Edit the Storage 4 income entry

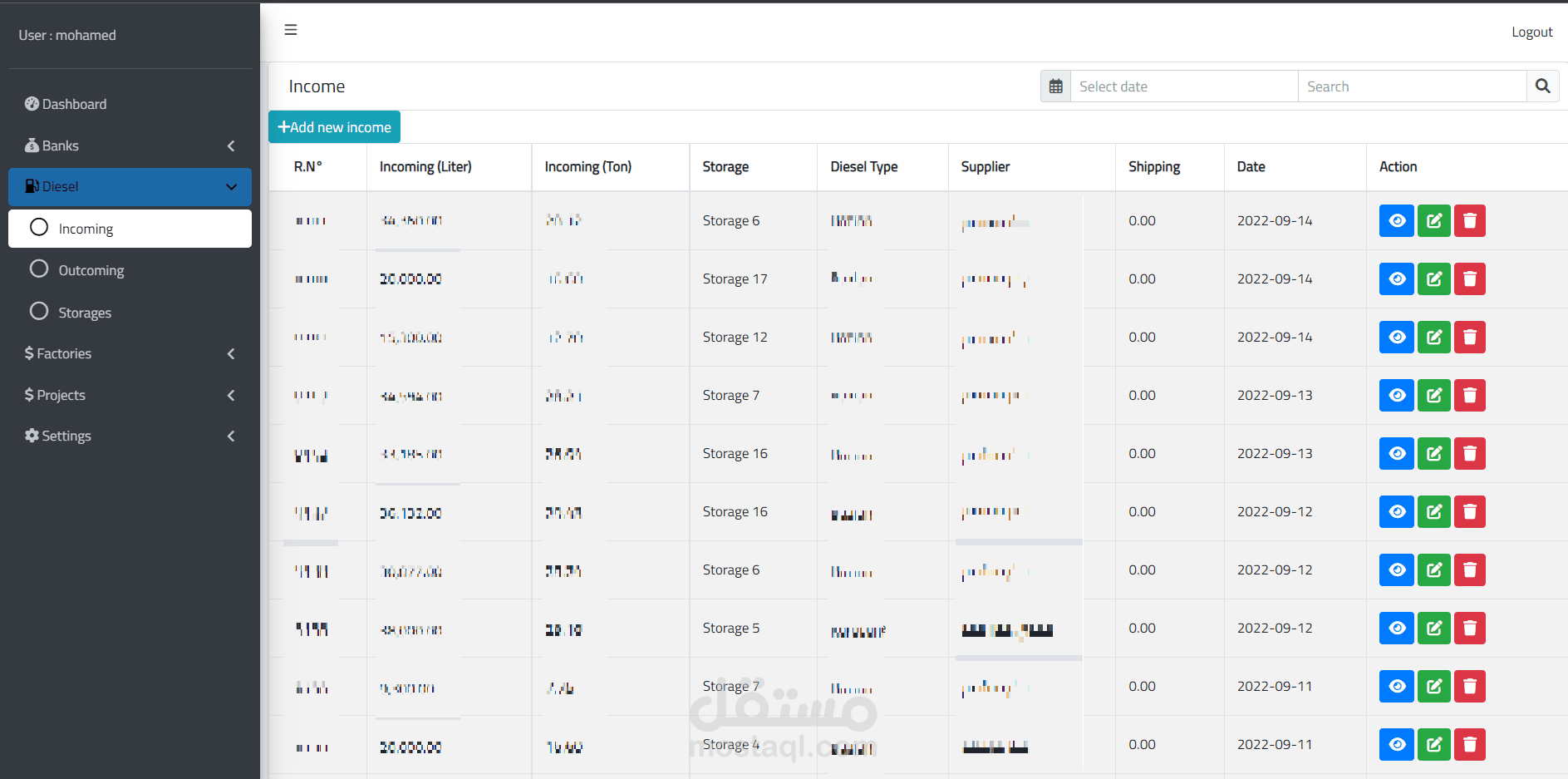(1434, 745)
